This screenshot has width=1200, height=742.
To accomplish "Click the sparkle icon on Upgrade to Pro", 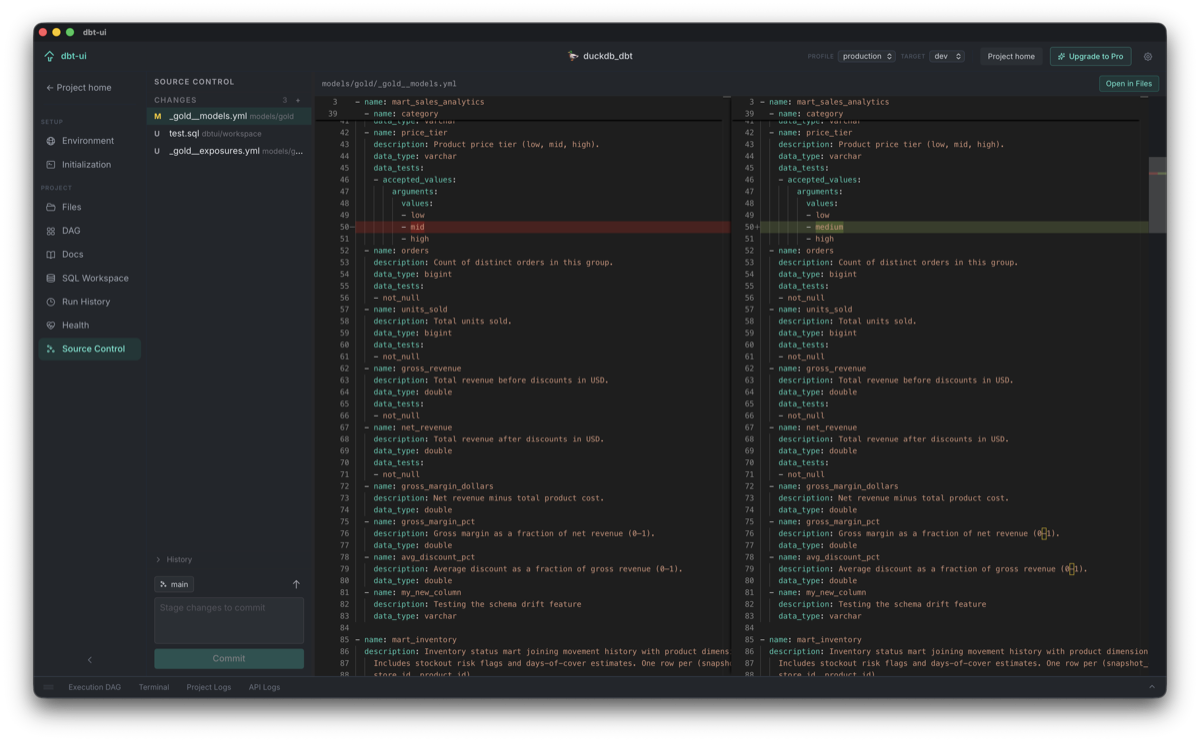I will (1061, 57).
